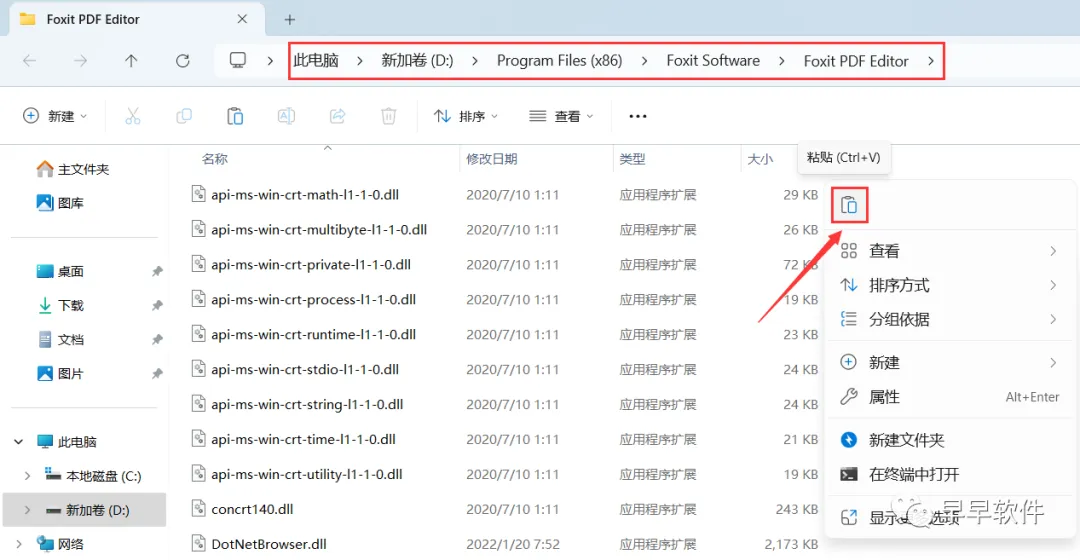The height and width of the screenshot is (560, 1080).
Task: Open 图库 in sidebar
Action: tap(60, 203)
